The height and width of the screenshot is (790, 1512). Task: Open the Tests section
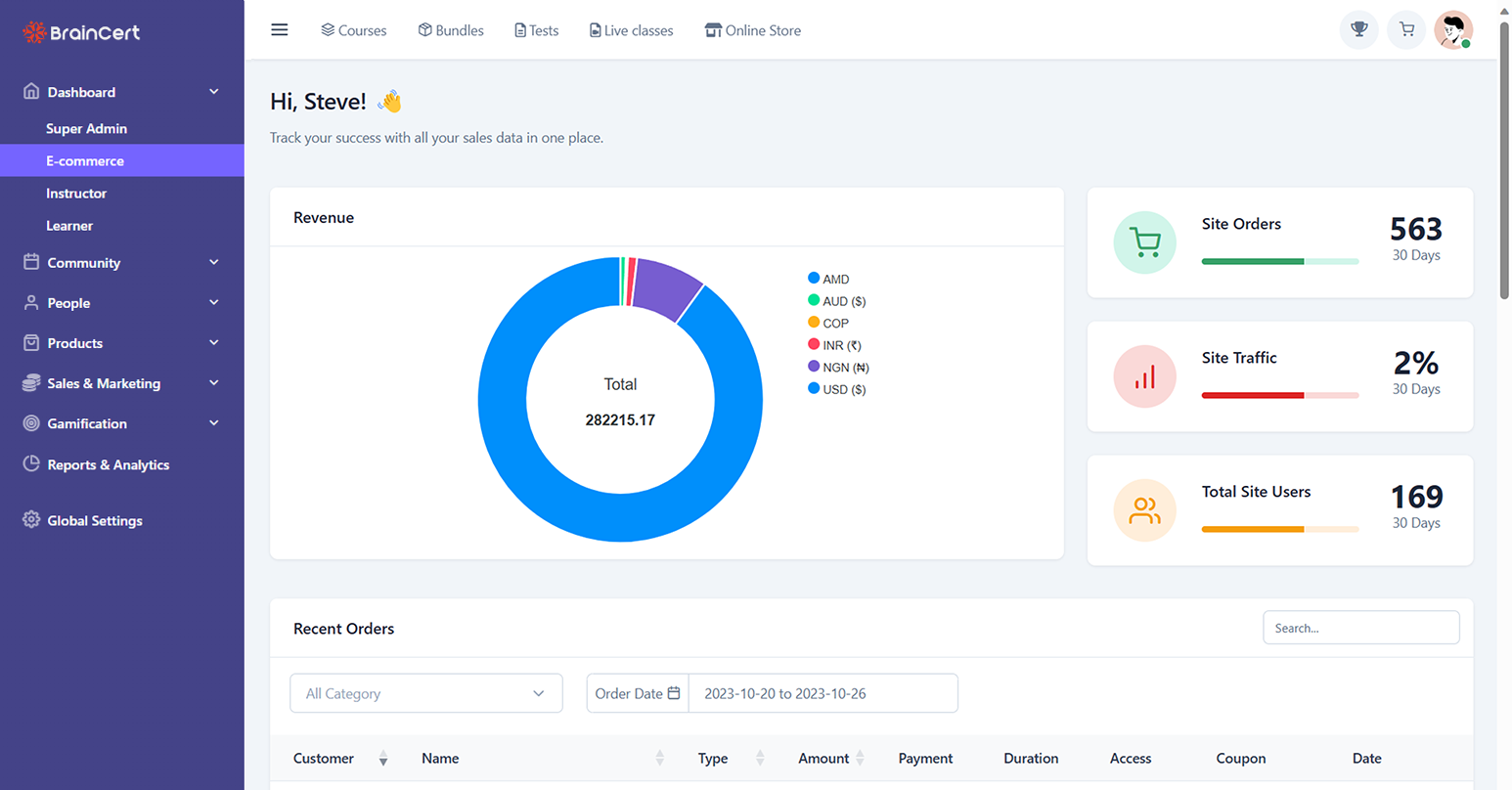point(536,30)
